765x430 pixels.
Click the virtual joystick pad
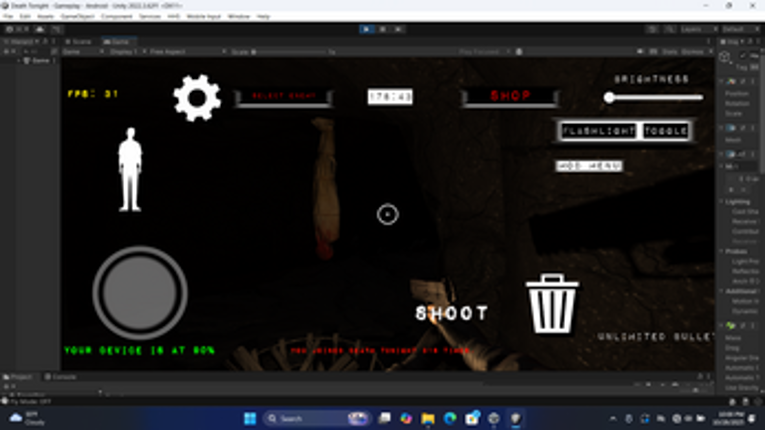point(140,293)
